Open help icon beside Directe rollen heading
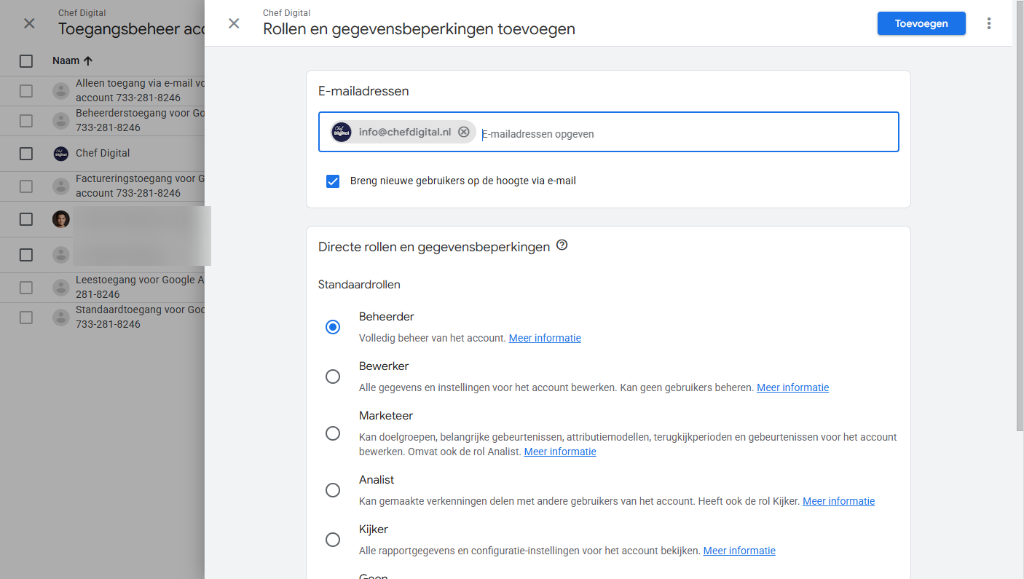Viewport: 1024px width, 579px height. (562, 245)
